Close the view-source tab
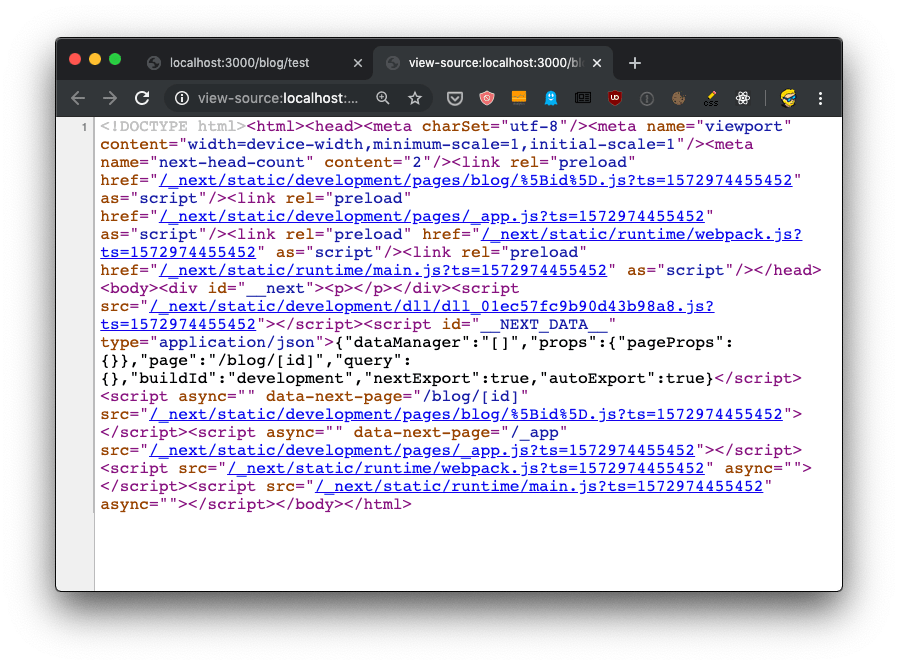The image size is (898, 665). [598, 62]
